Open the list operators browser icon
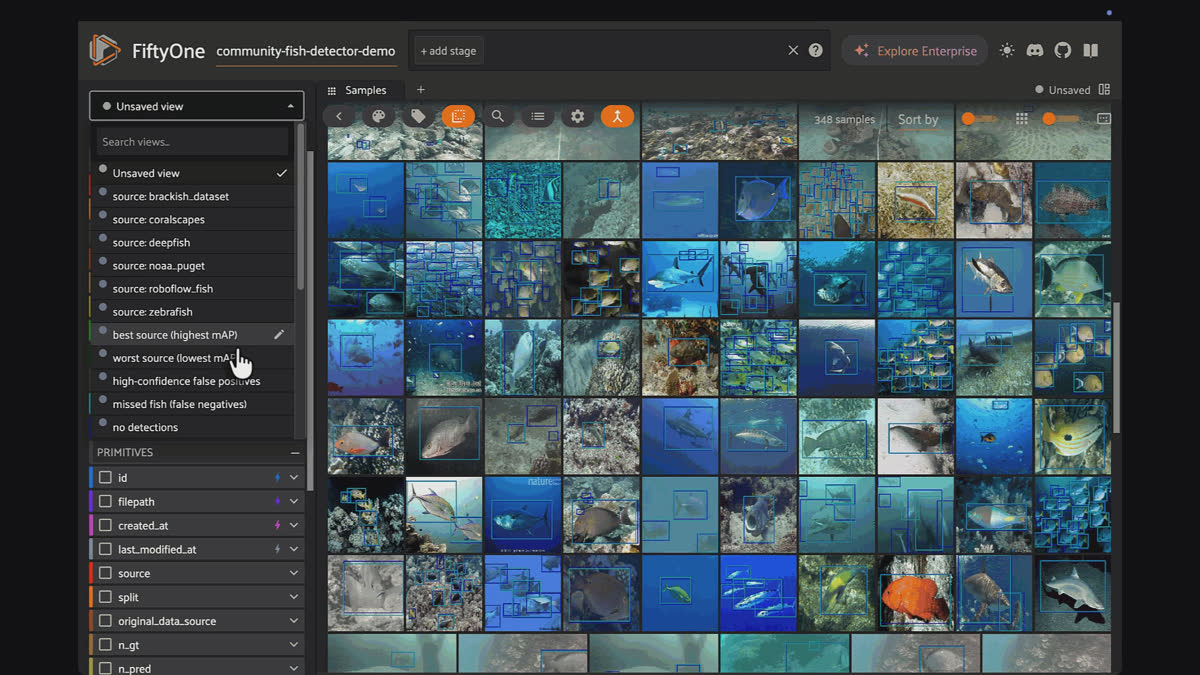Screen dimensions: 1200x675 coord(537,117)
